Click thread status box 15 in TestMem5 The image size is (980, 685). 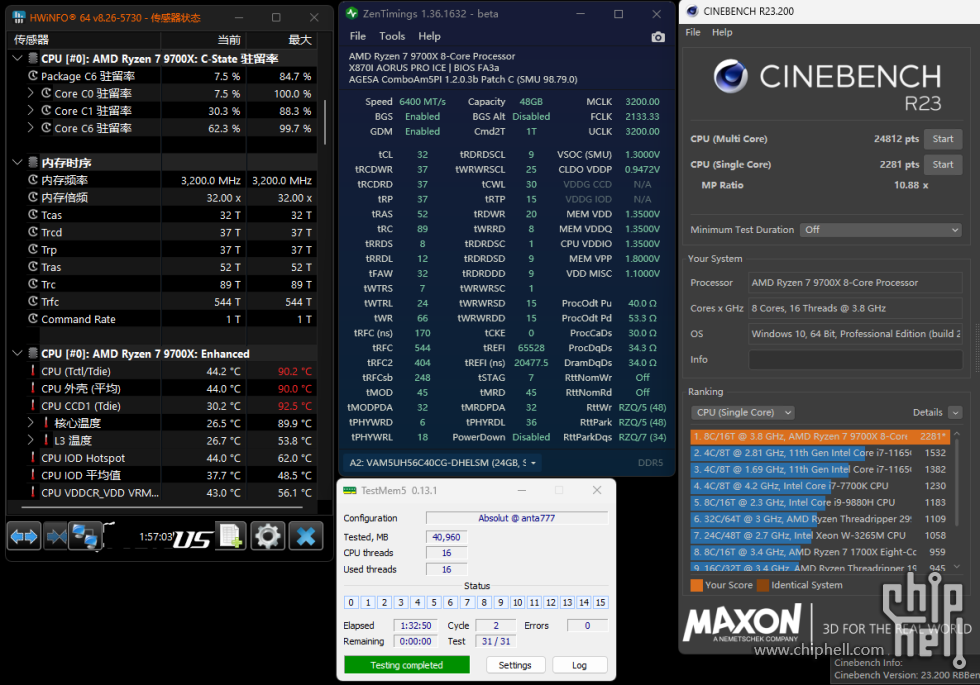(x=600, y=602)
